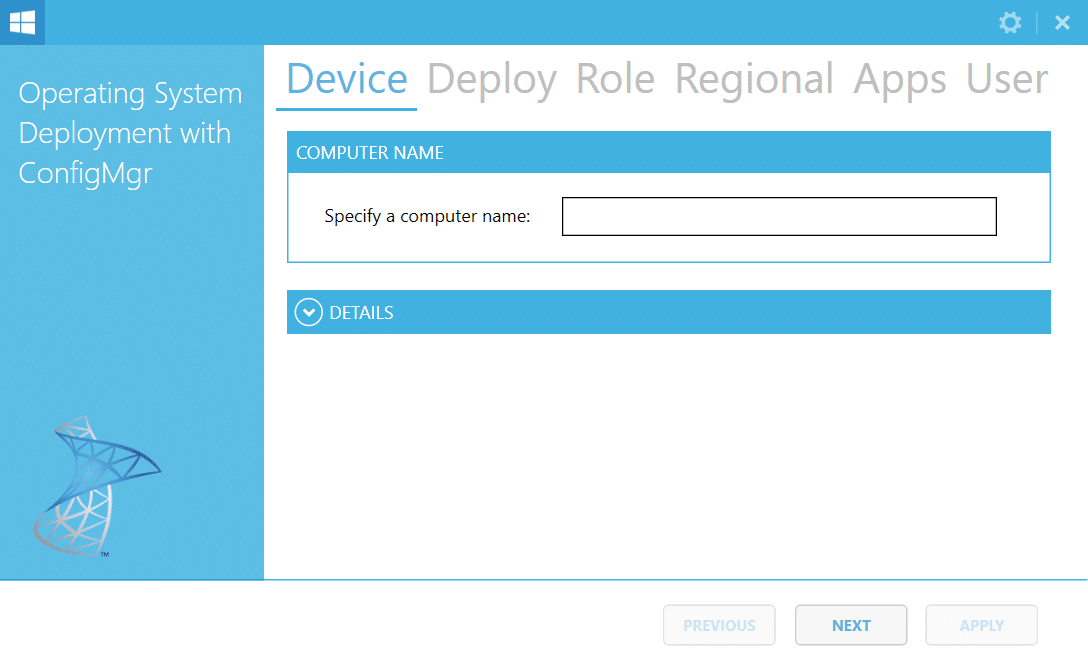
Task: Open the settings gear icon
Action: click(x=1010, y=22)
